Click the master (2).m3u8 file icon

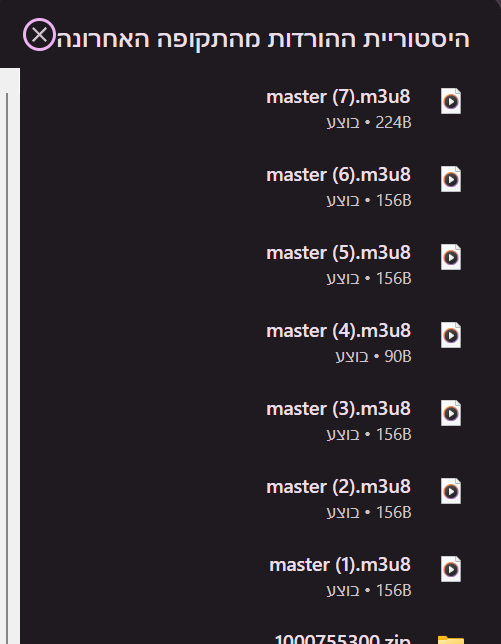click(451, 491)
